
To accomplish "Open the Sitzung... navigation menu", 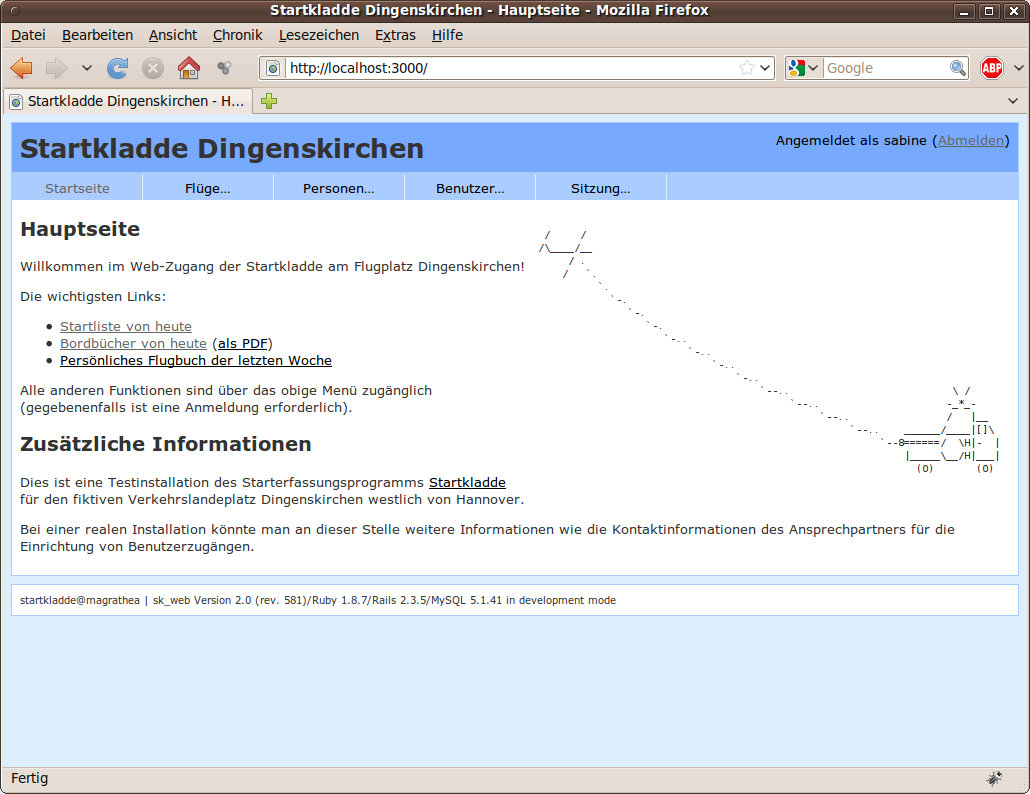I will 600,188.
